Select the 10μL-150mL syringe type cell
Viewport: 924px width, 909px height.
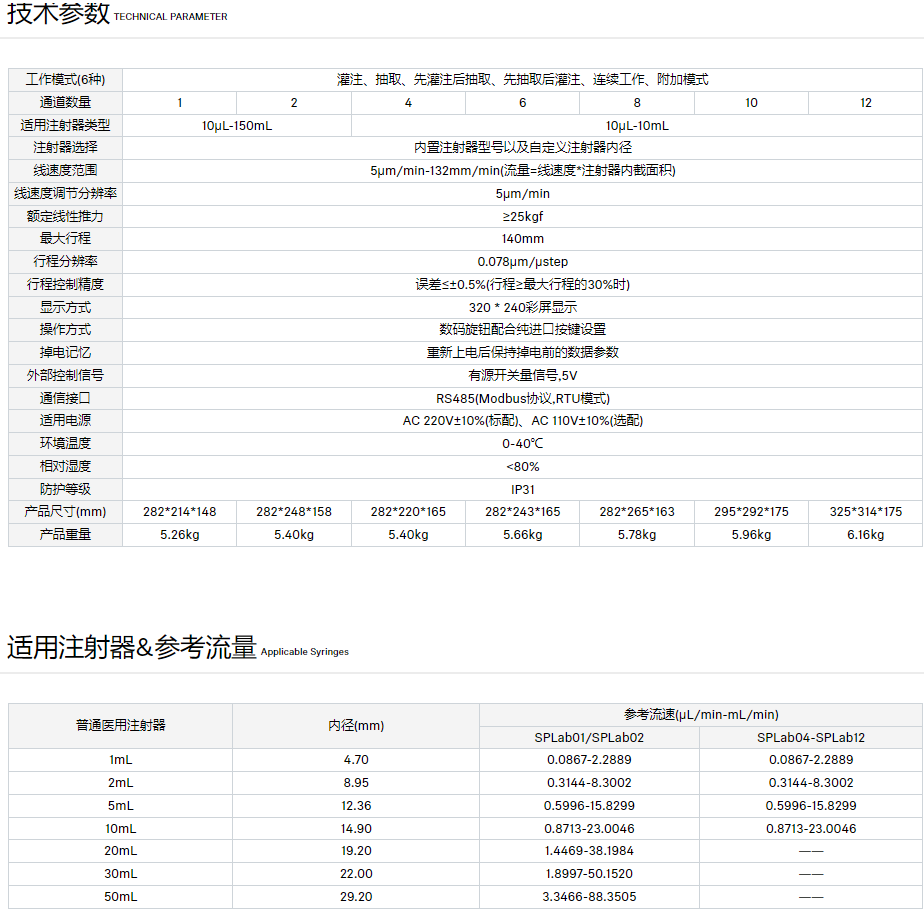(237, 126)
